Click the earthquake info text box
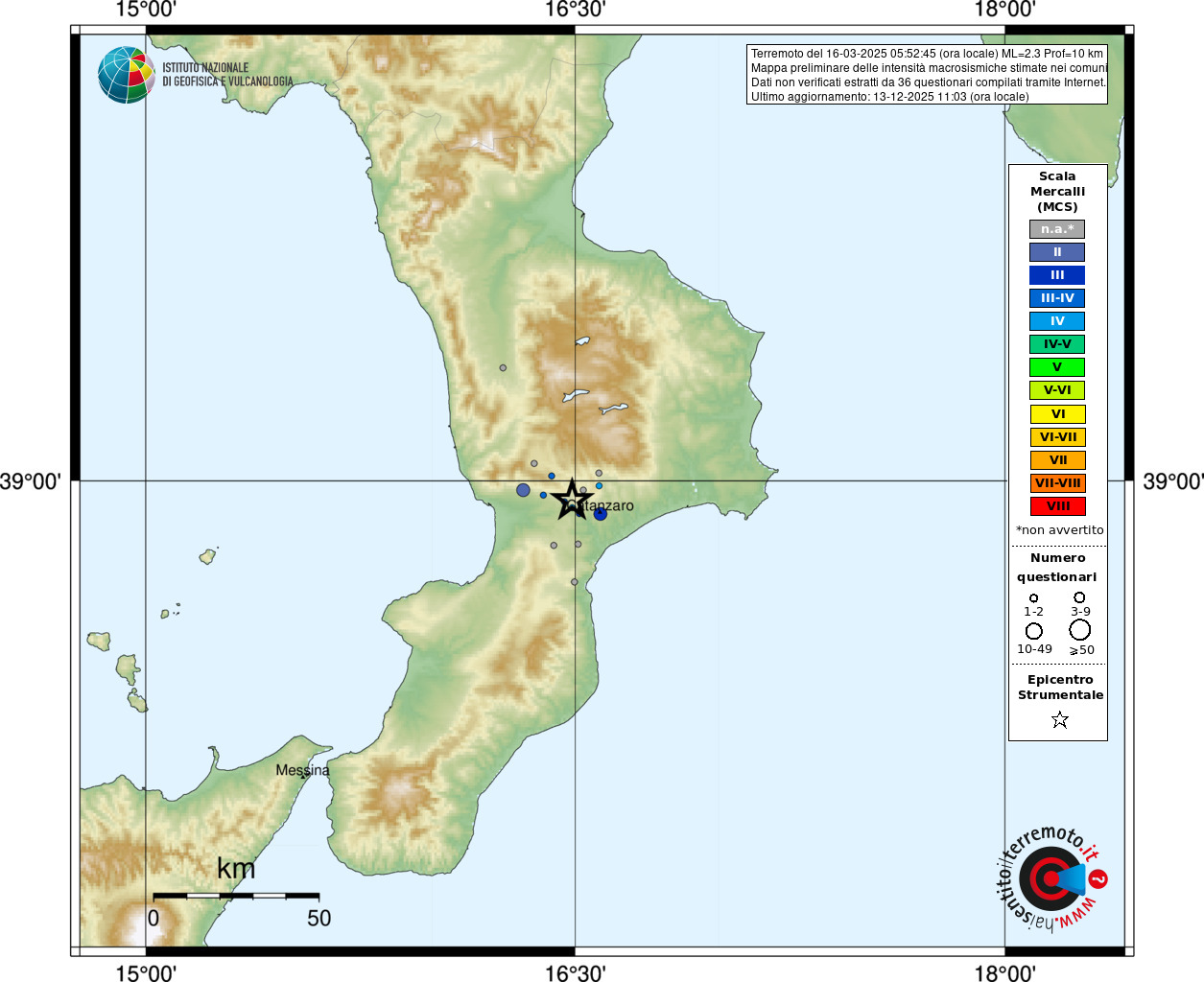Viewport: 1204px width, 982px height. click(927, 74)
